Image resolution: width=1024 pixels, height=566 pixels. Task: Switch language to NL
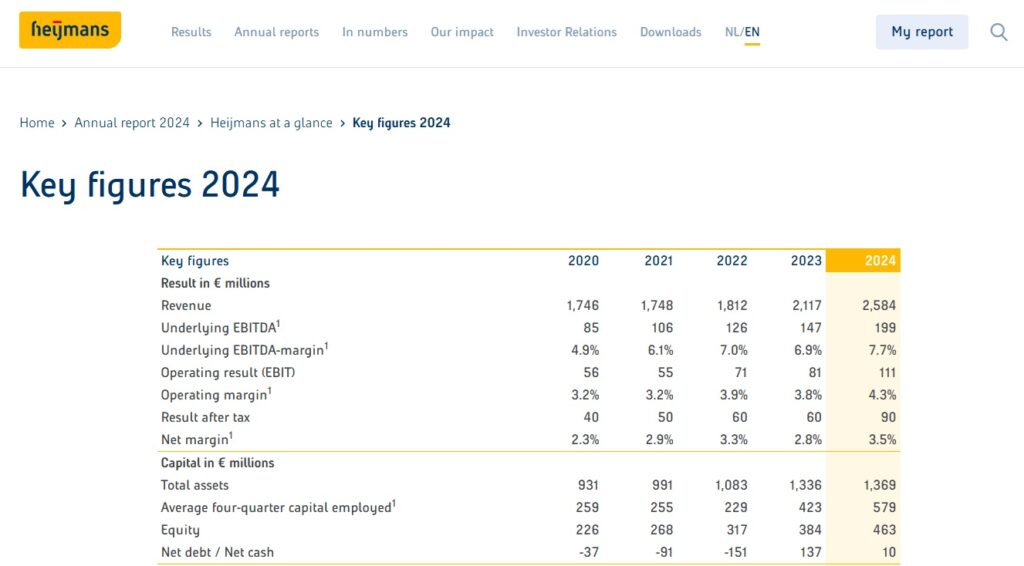coord(732,32)
